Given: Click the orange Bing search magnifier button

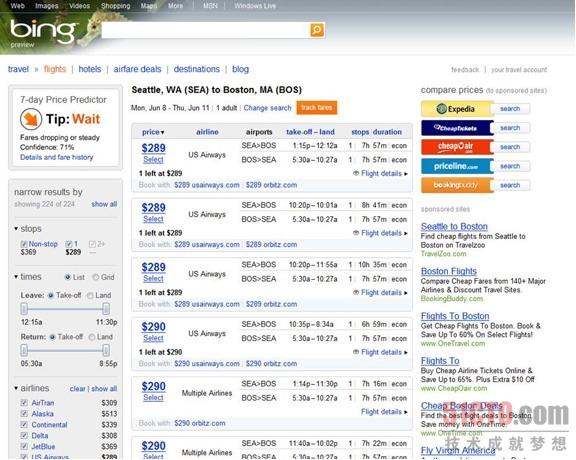Looking at the screenshot, I should pos(317,30).
